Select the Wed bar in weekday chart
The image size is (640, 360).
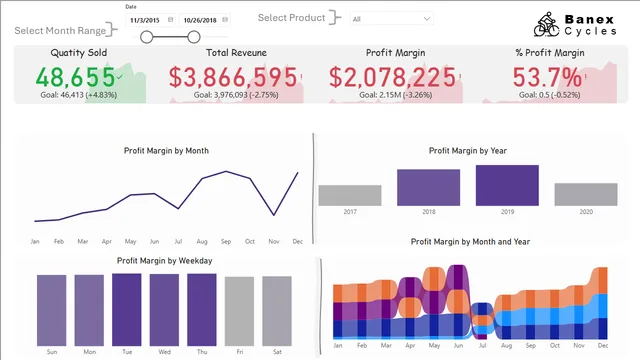[164, 310]
